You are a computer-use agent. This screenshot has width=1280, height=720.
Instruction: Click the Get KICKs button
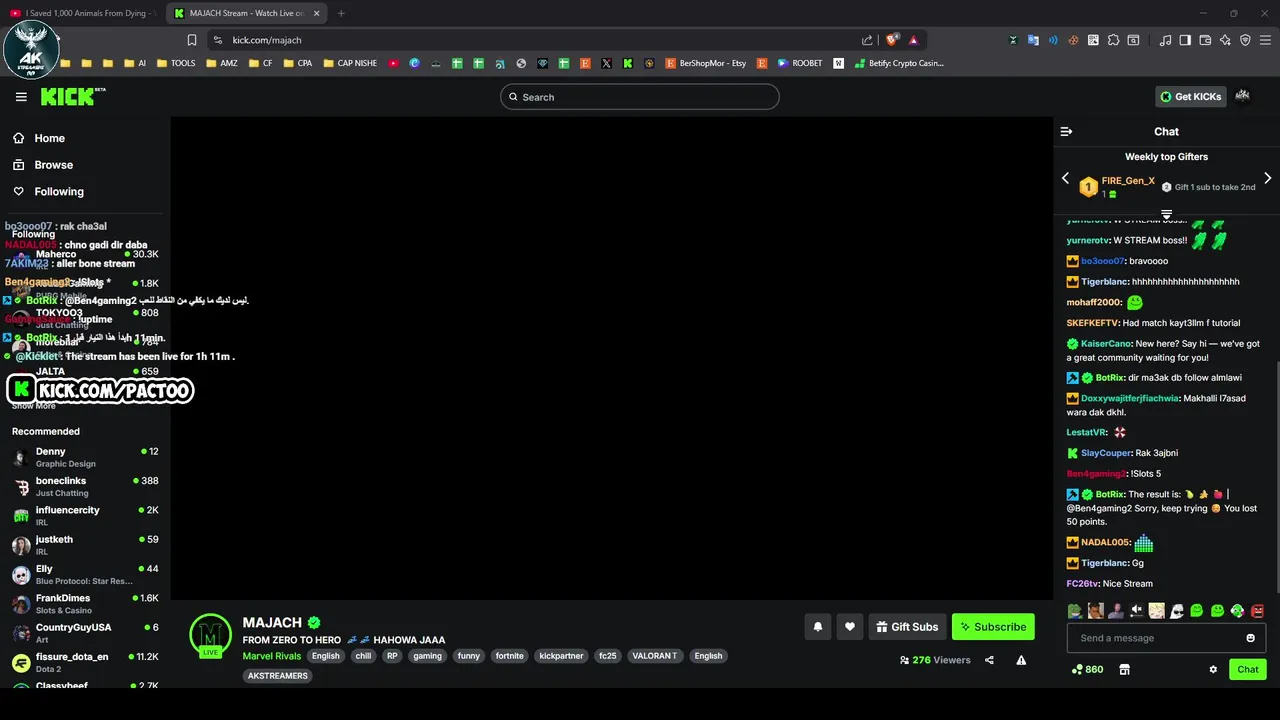pyautogui.click(x=1190, y=96)
